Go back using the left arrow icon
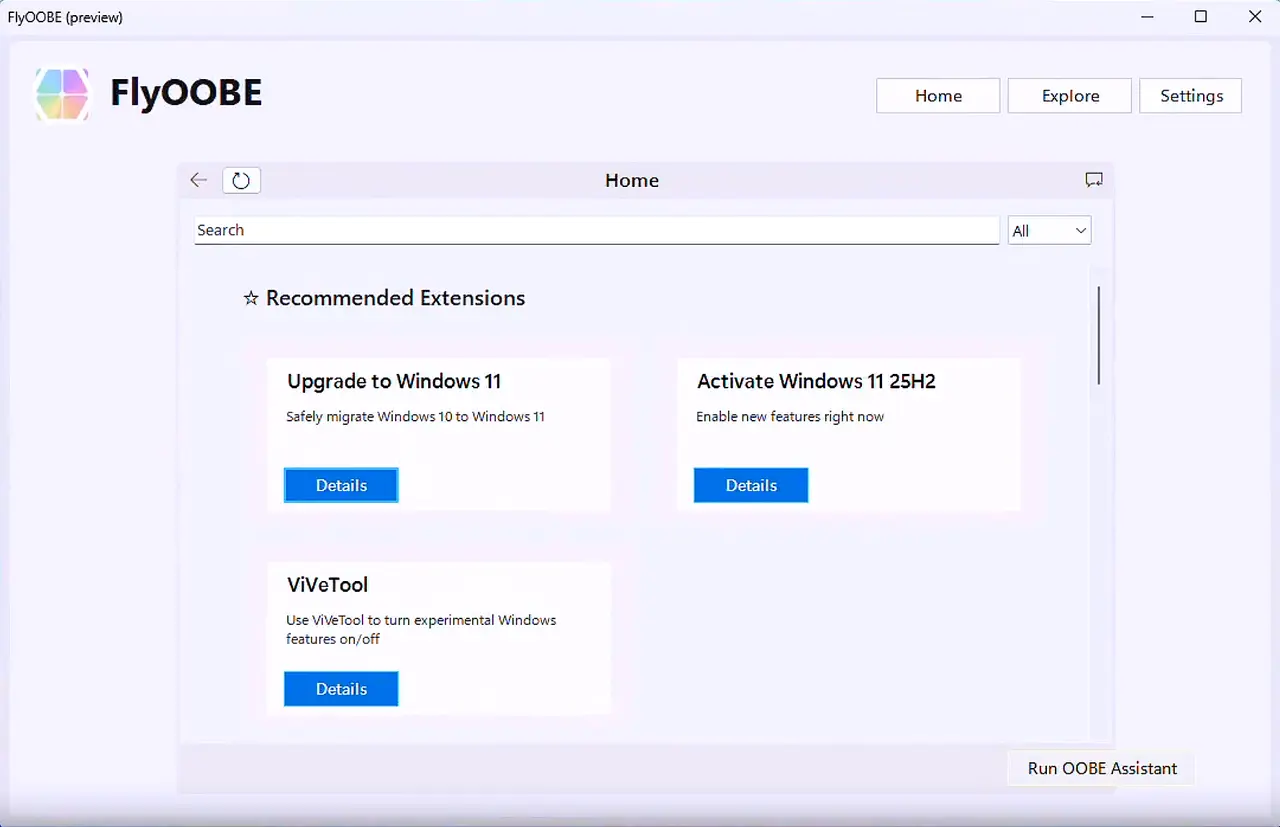1280x827 pixels. coord(199,180)
